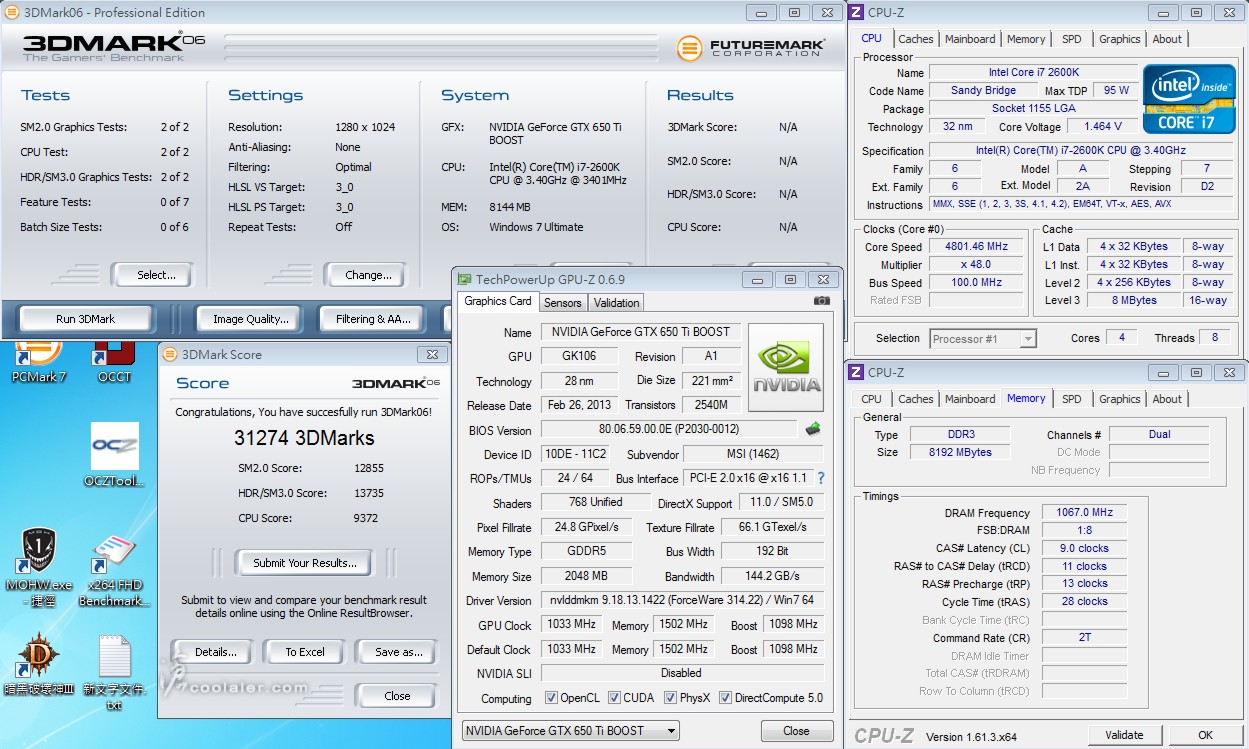The width and height of the screenshot is (1249, 749).
Task: Open the SPD tab in lower CPU-Z window
Action: 1072,399
